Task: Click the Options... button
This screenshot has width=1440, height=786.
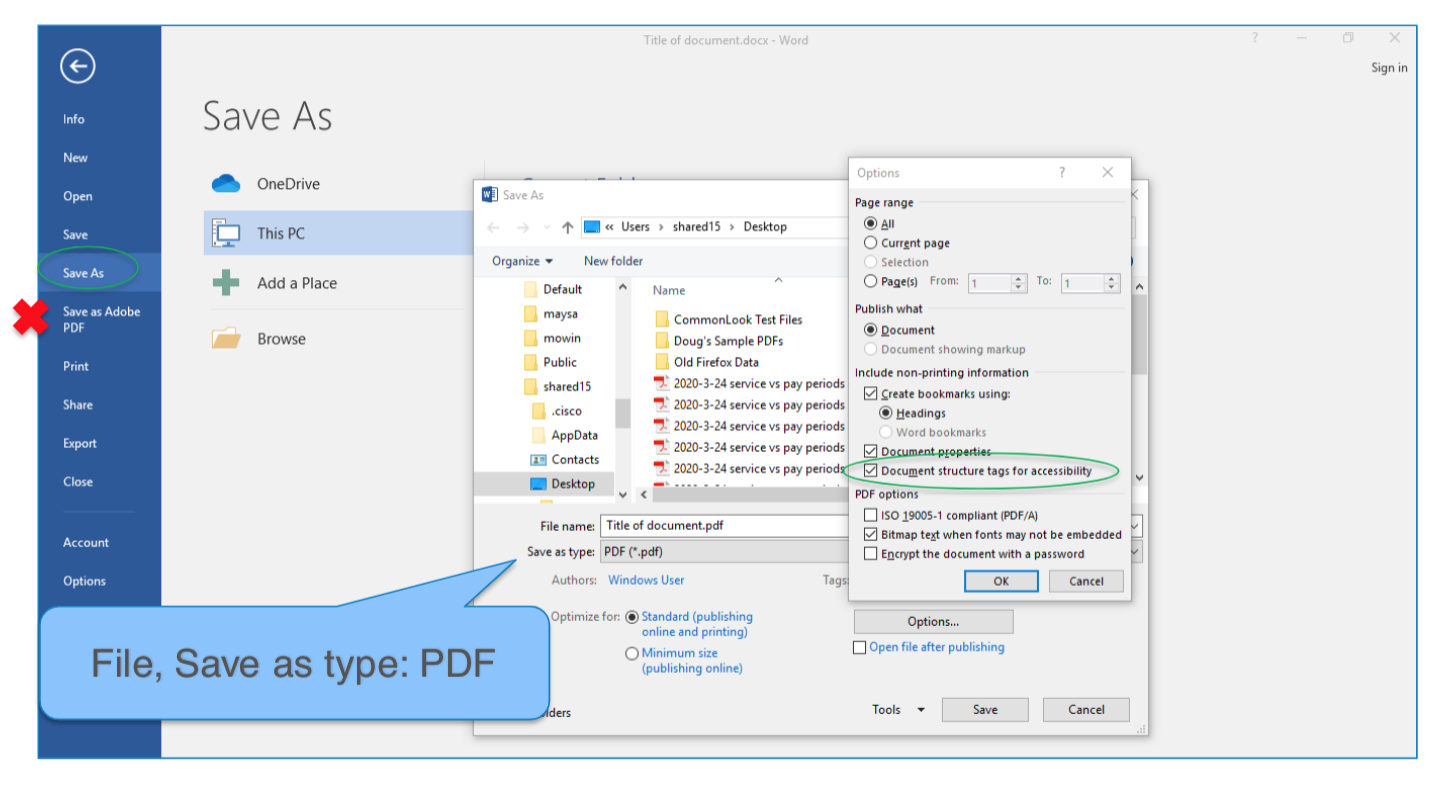Action: (x=933, y=622)
